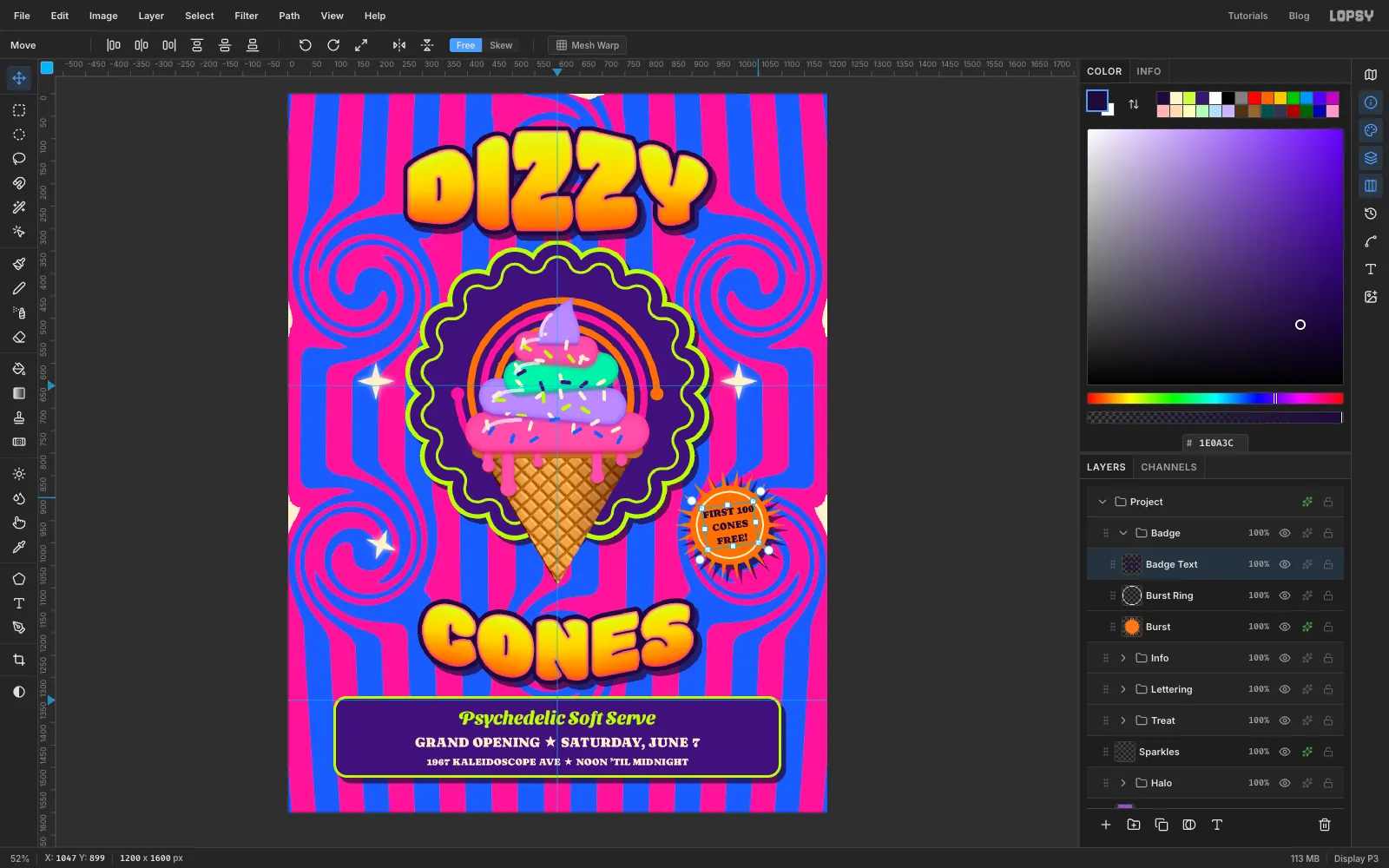Expand the Treat folder
Viewport: 1389px width, 868px height.
pyautogui.click(x=1123, y=720)
